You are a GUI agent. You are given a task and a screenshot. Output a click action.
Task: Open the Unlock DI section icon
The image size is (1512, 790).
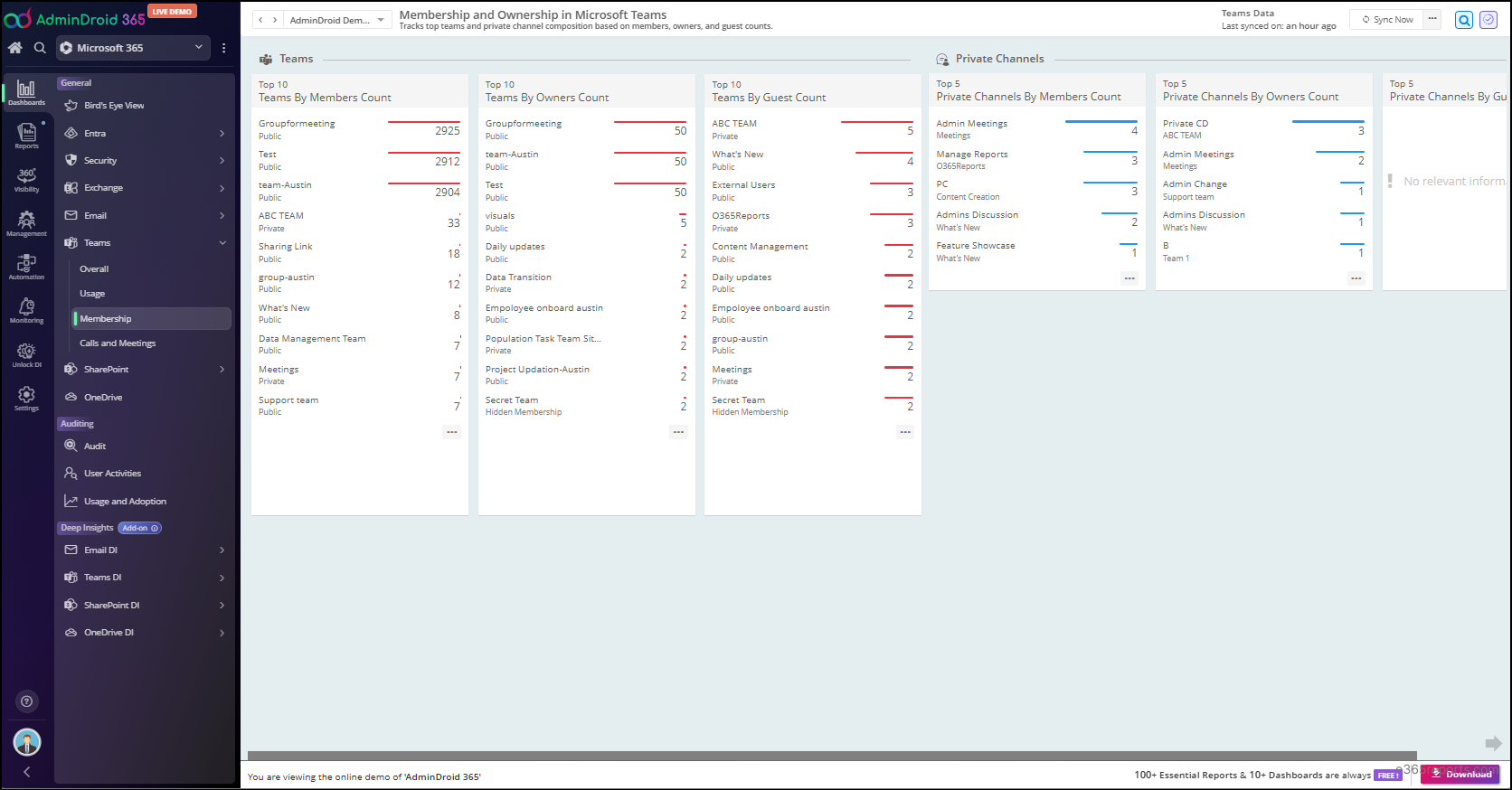point(26,355)
